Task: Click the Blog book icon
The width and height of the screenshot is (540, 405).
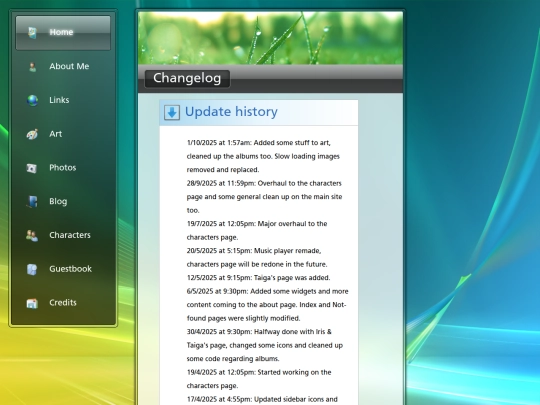Action: (32, 201)
